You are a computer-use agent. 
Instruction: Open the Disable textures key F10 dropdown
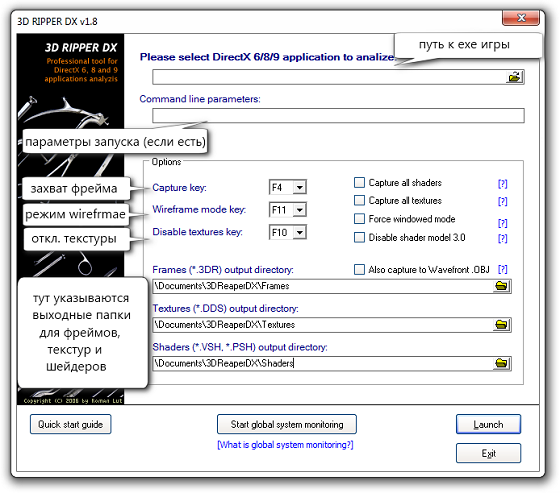(300, 233)
